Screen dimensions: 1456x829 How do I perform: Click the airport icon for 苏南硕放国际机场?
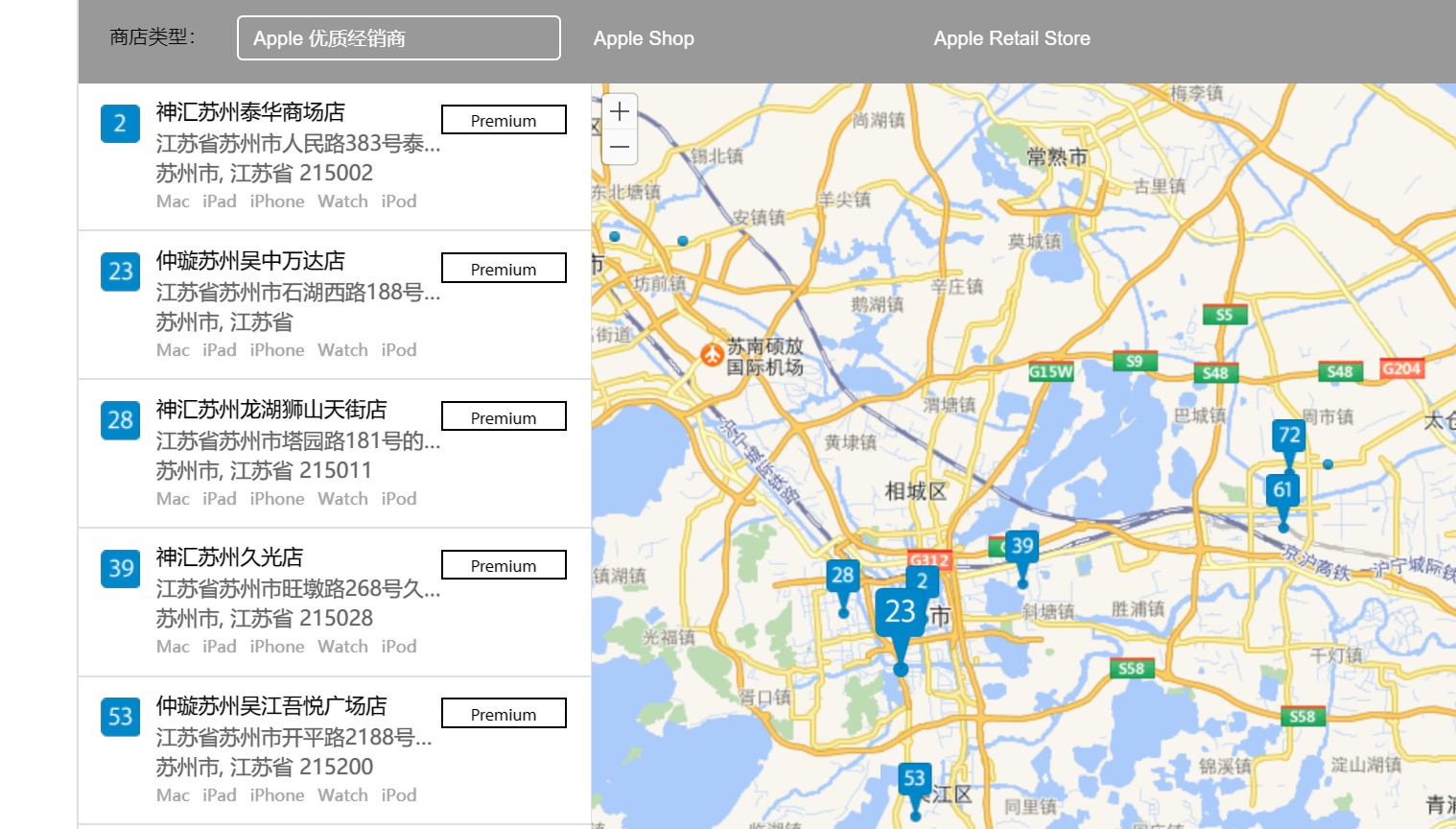tap(712, 355)
